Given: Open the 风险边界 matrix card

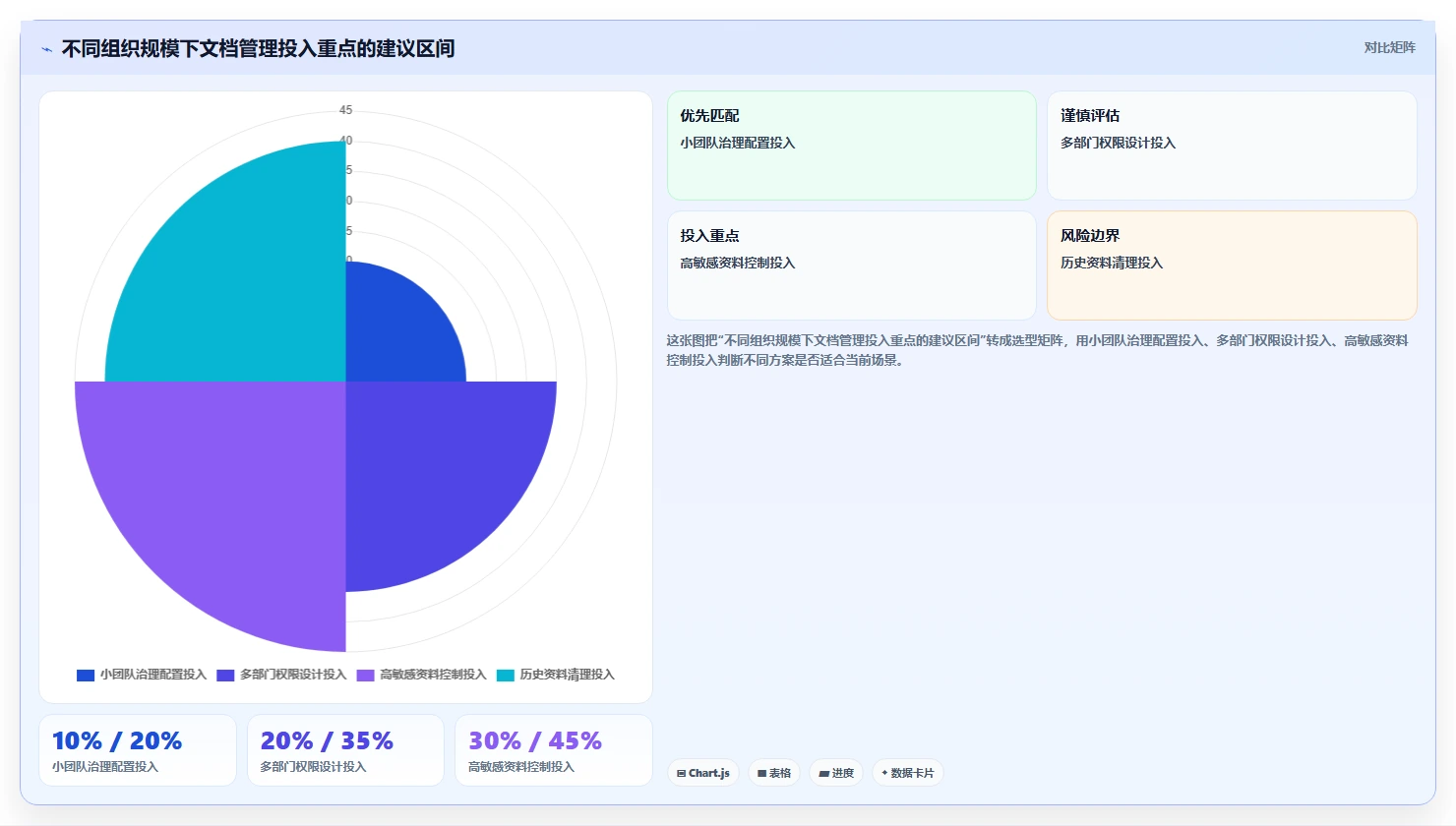Looking at the screenshot, I should pyautogui.click(x=1232, y=265).
